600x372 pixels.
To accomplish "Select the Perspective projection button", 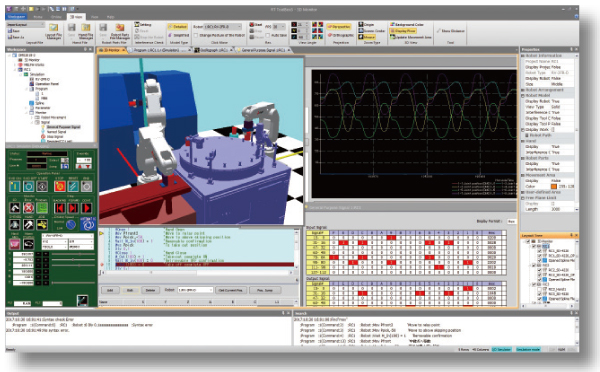I will coord(339,27).
